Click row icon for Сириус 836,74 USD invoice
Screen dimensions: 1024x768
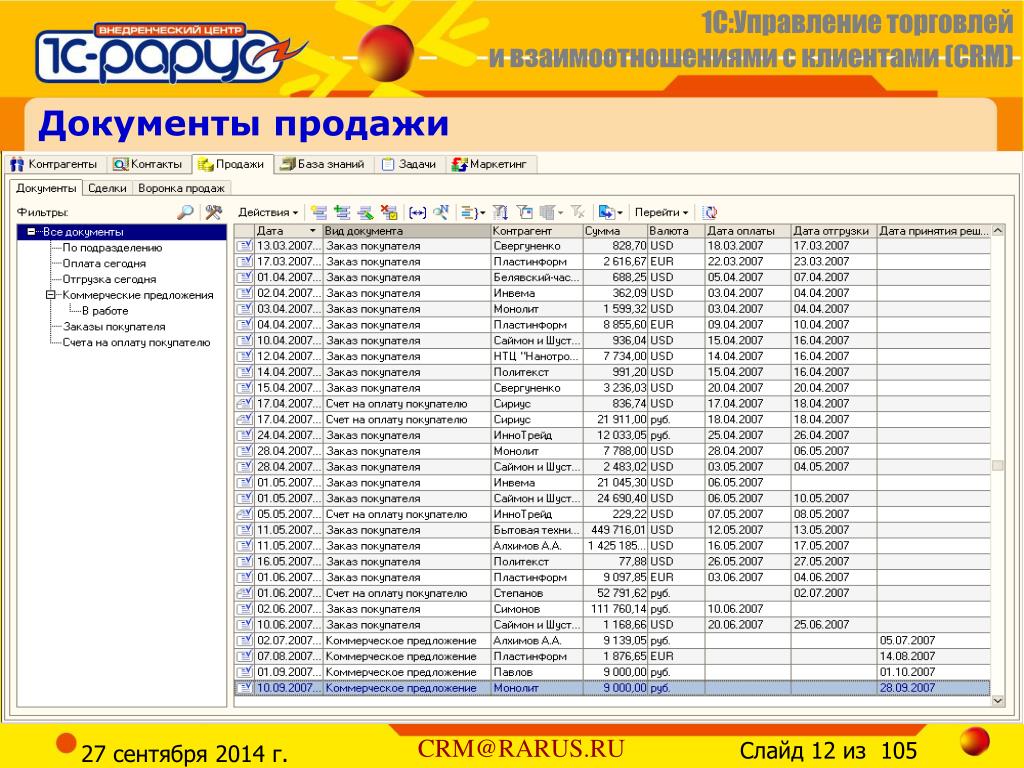[244, 404]
